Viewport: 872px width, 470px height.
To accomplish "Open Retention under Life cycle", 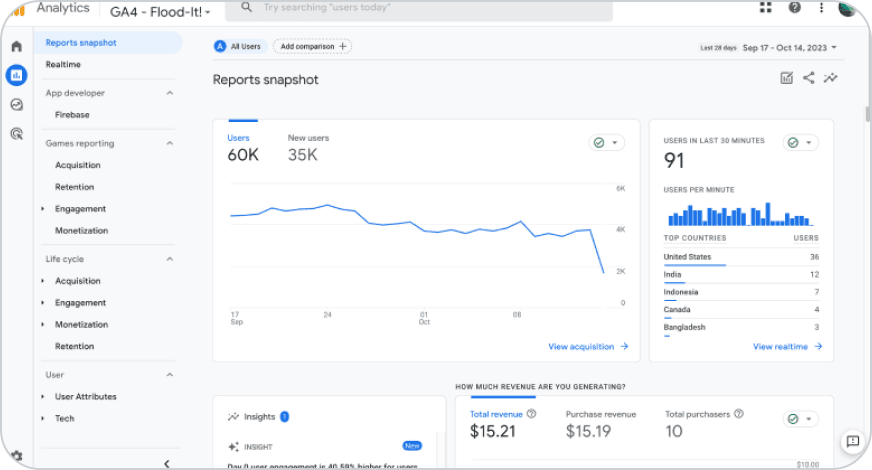I will (x=75, y=346).
